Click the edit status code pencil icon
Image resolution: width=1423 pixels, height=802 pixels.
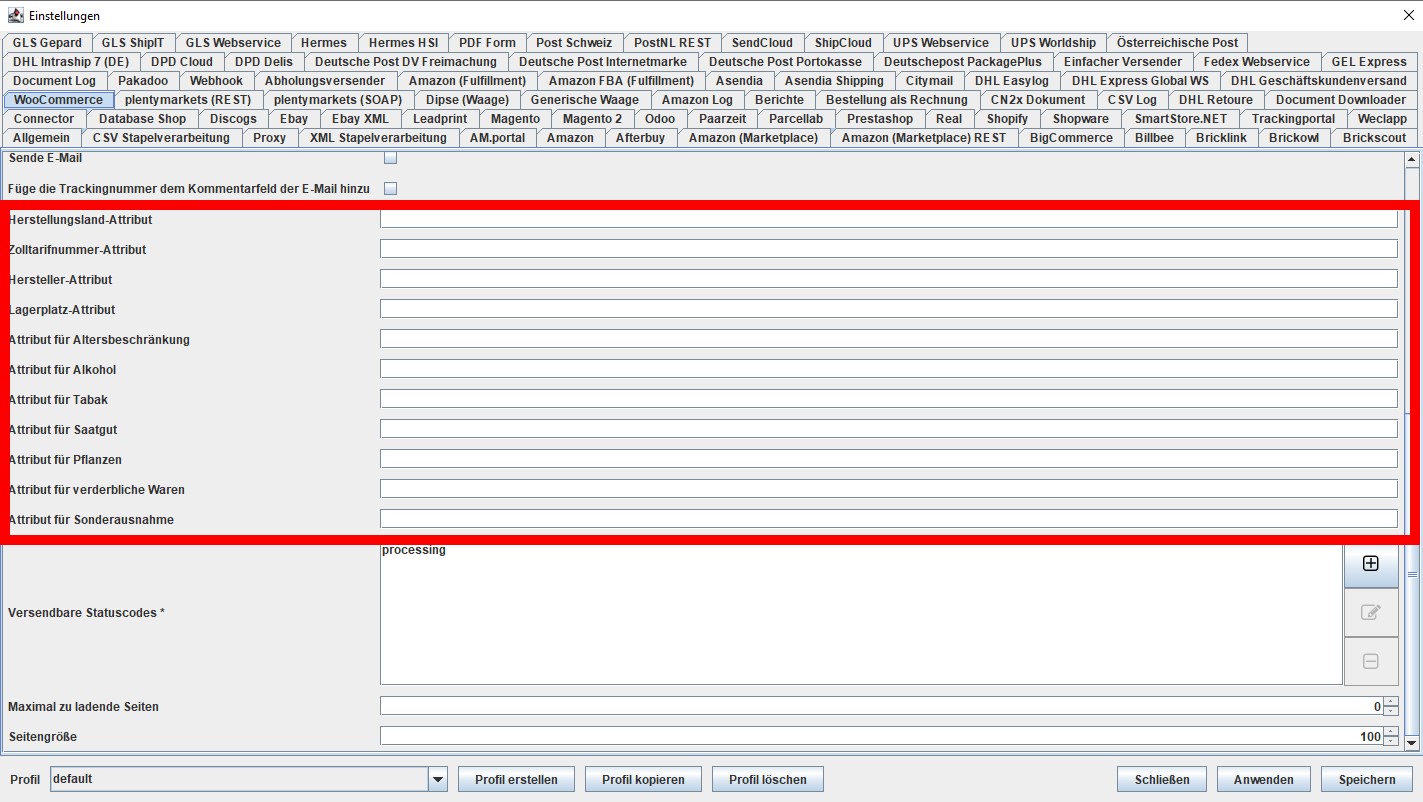coord(1370,612)
